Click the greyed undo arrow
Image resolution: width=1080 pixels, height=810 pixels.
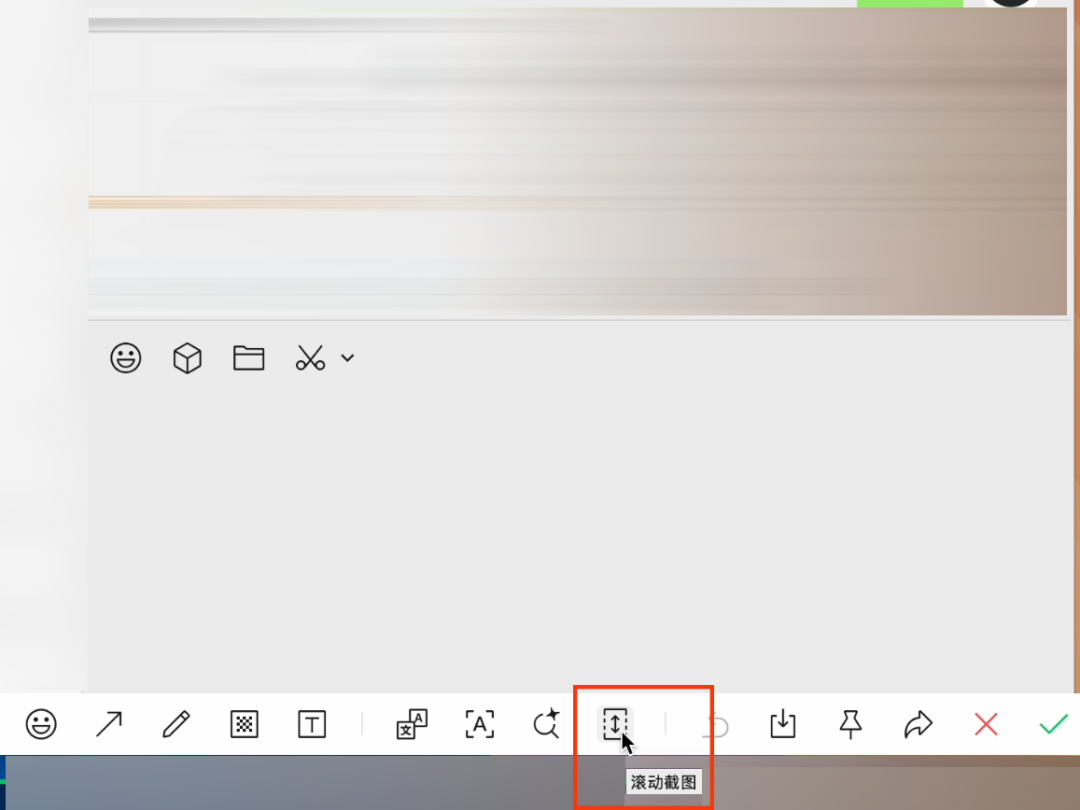coord(718,726)
